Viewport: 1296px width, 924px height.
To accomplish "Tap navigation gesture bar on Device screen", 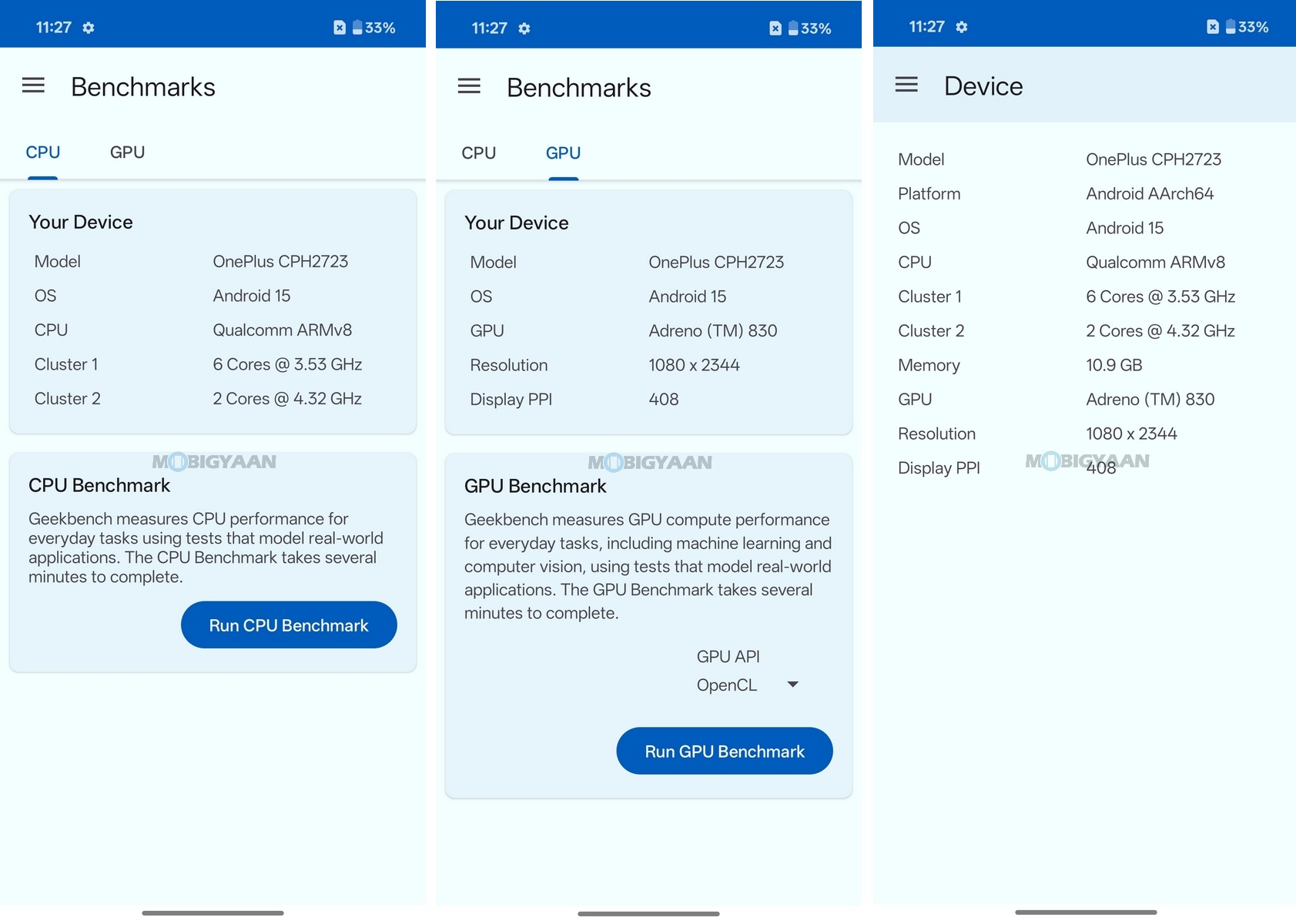I will click(x=1086, y=912).
